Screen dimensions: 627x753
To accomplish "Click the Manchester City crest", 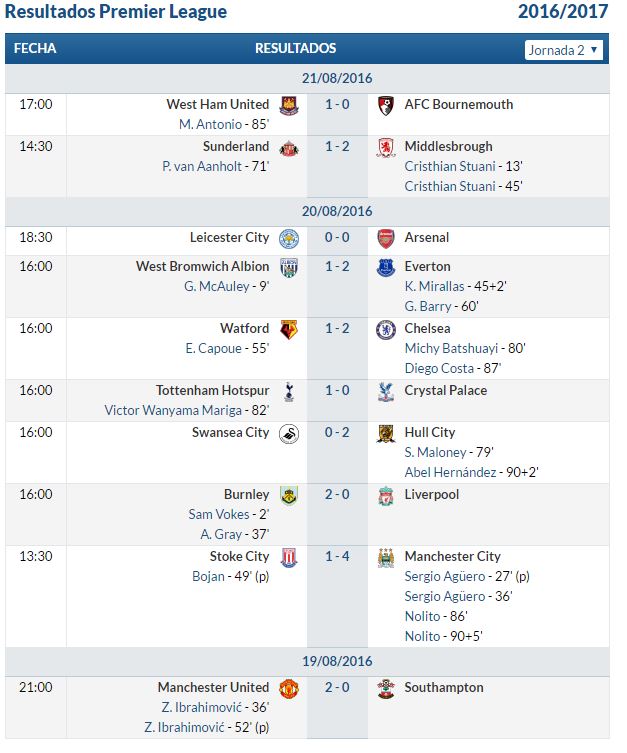I will (386, 557).
